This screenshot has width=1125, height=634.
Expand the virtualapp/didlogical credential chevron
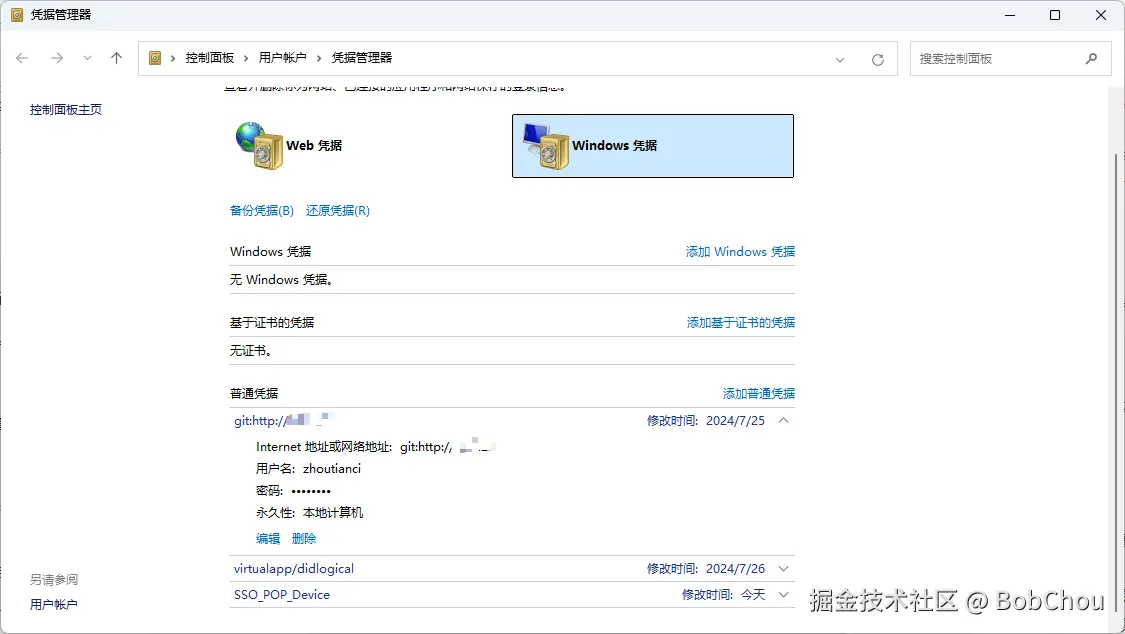tap(783, 569)
